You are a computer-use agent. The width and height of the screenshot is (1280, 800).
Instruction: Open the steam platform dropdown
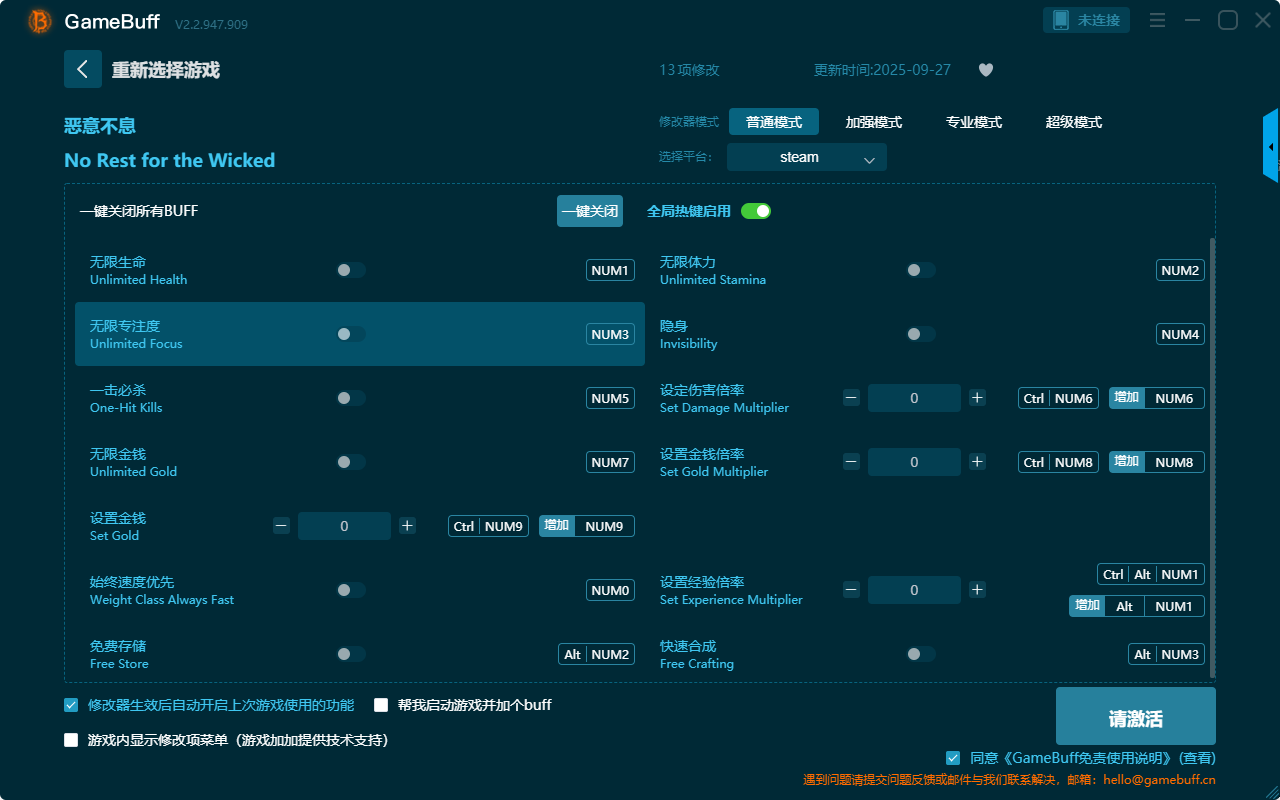pyautogui.click(x=806, y=157)
